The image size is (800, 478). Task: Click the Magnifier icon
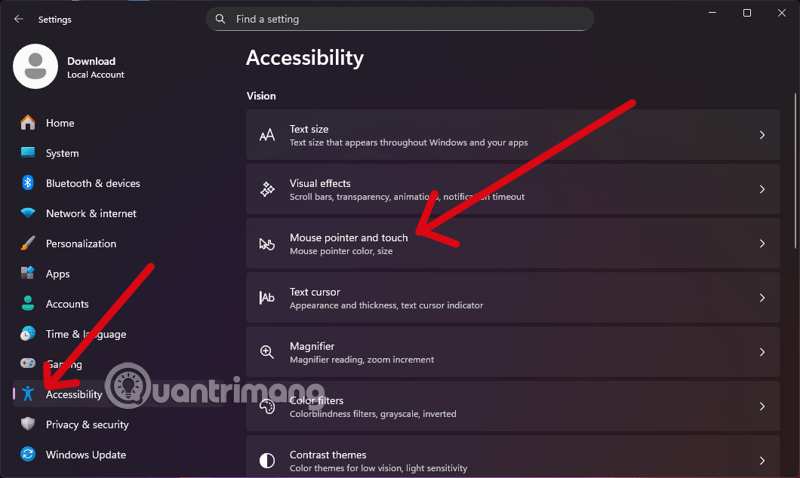point(267,352)
